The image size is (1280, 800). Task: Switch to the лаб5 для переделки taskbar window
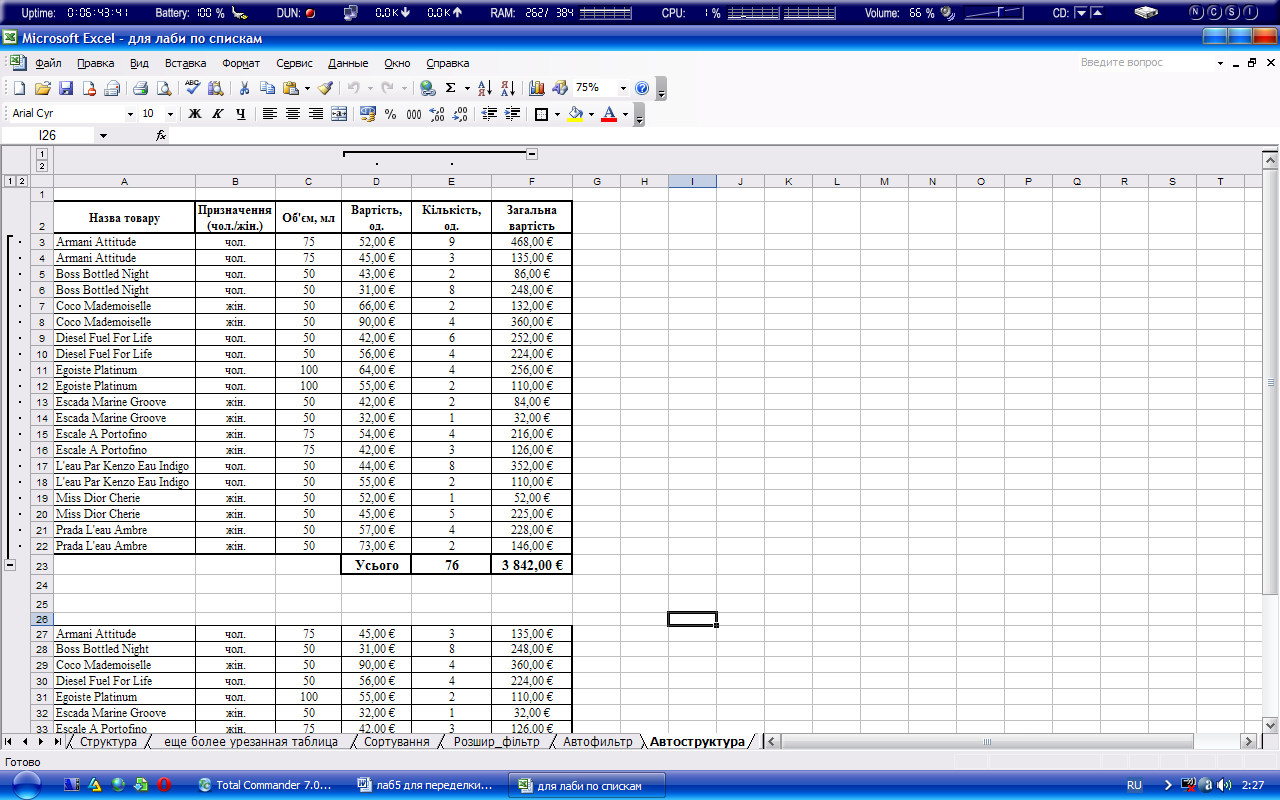430,785
